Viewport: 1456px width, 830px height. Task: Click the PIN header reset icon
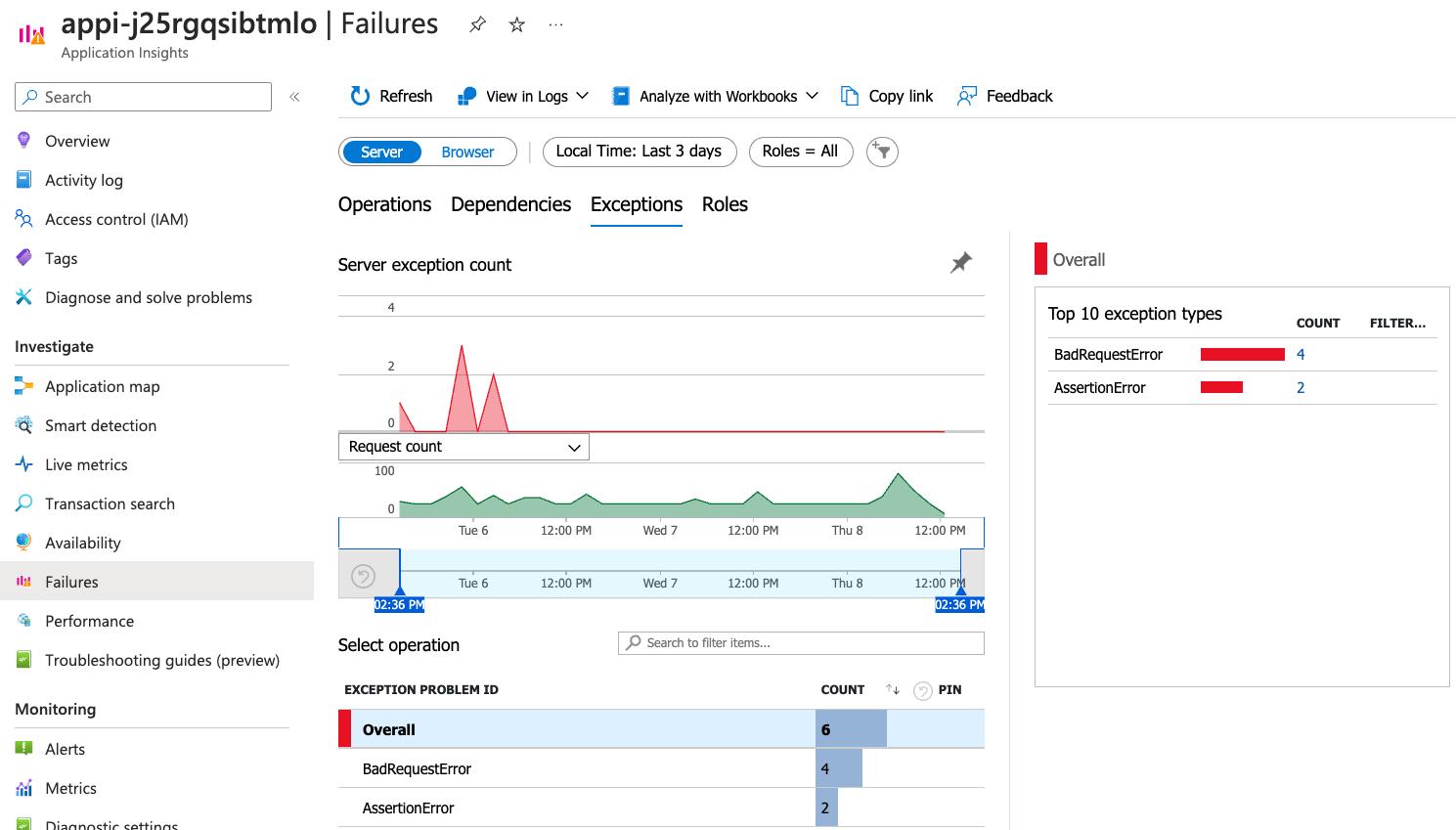[923, 690]
